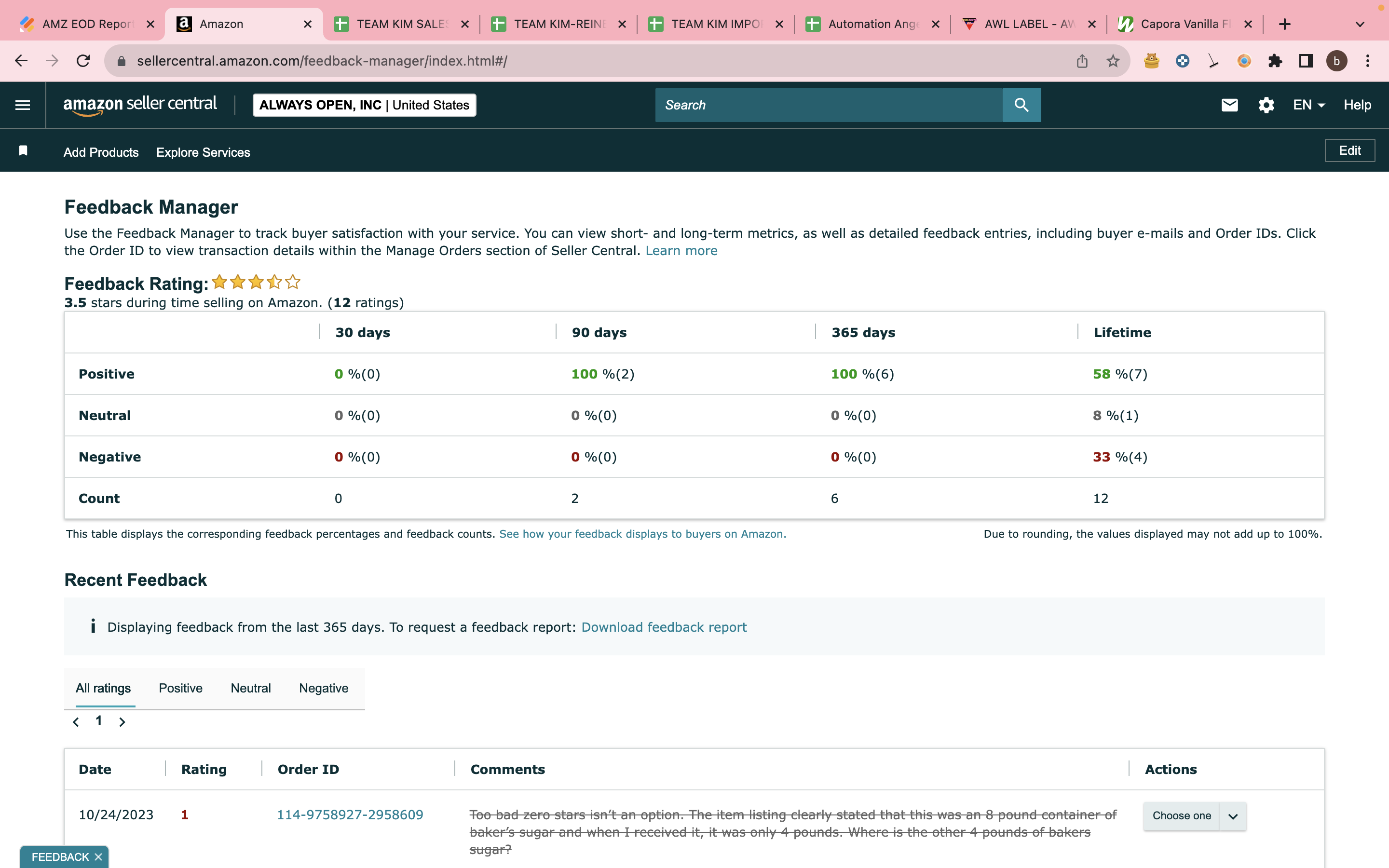The image size is (1389, 868).
Task: Click the bookmark icon in the navigation bar
Action: click(x=23, y=151)
